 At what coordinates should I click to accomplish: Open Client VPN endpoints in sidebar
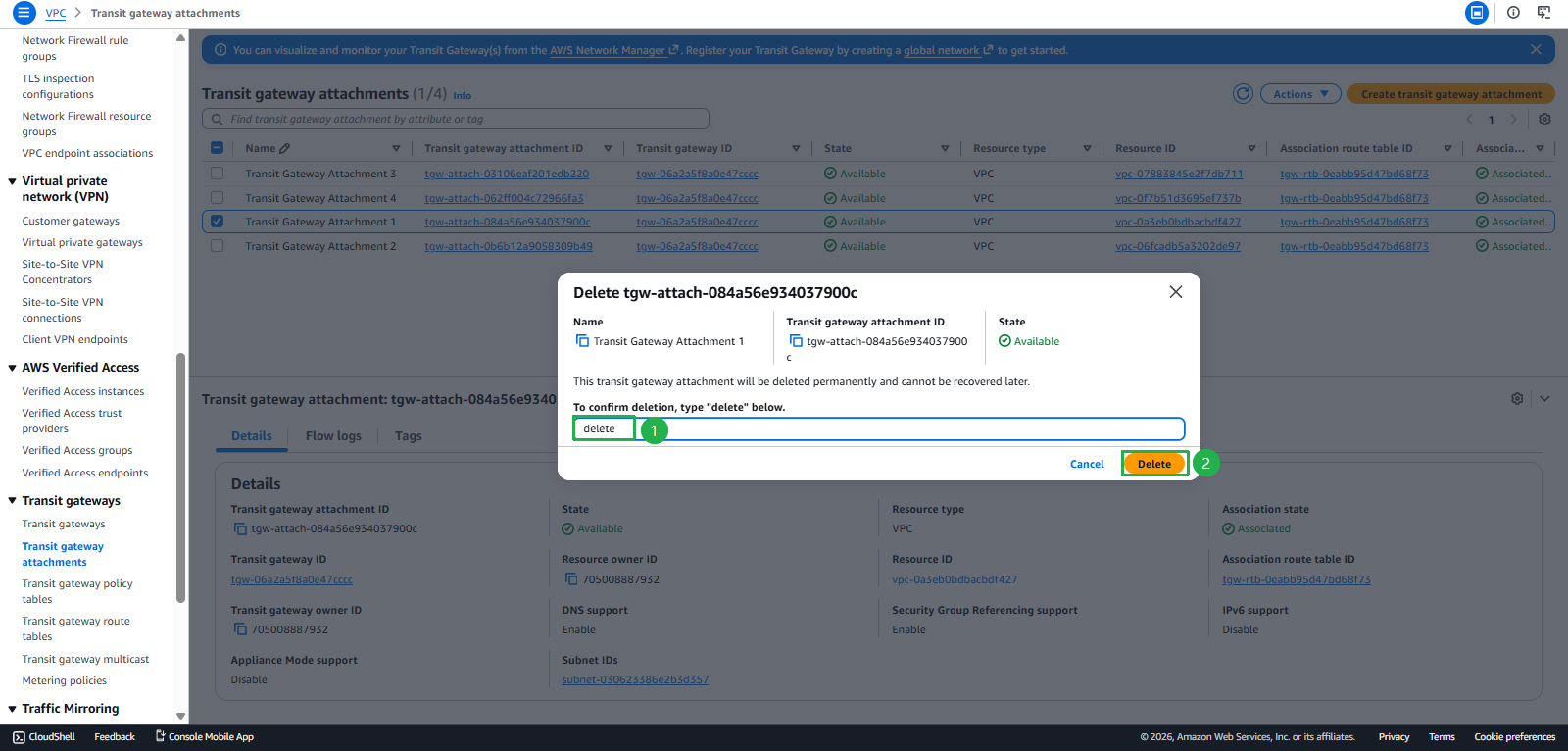tap(75, 340)
